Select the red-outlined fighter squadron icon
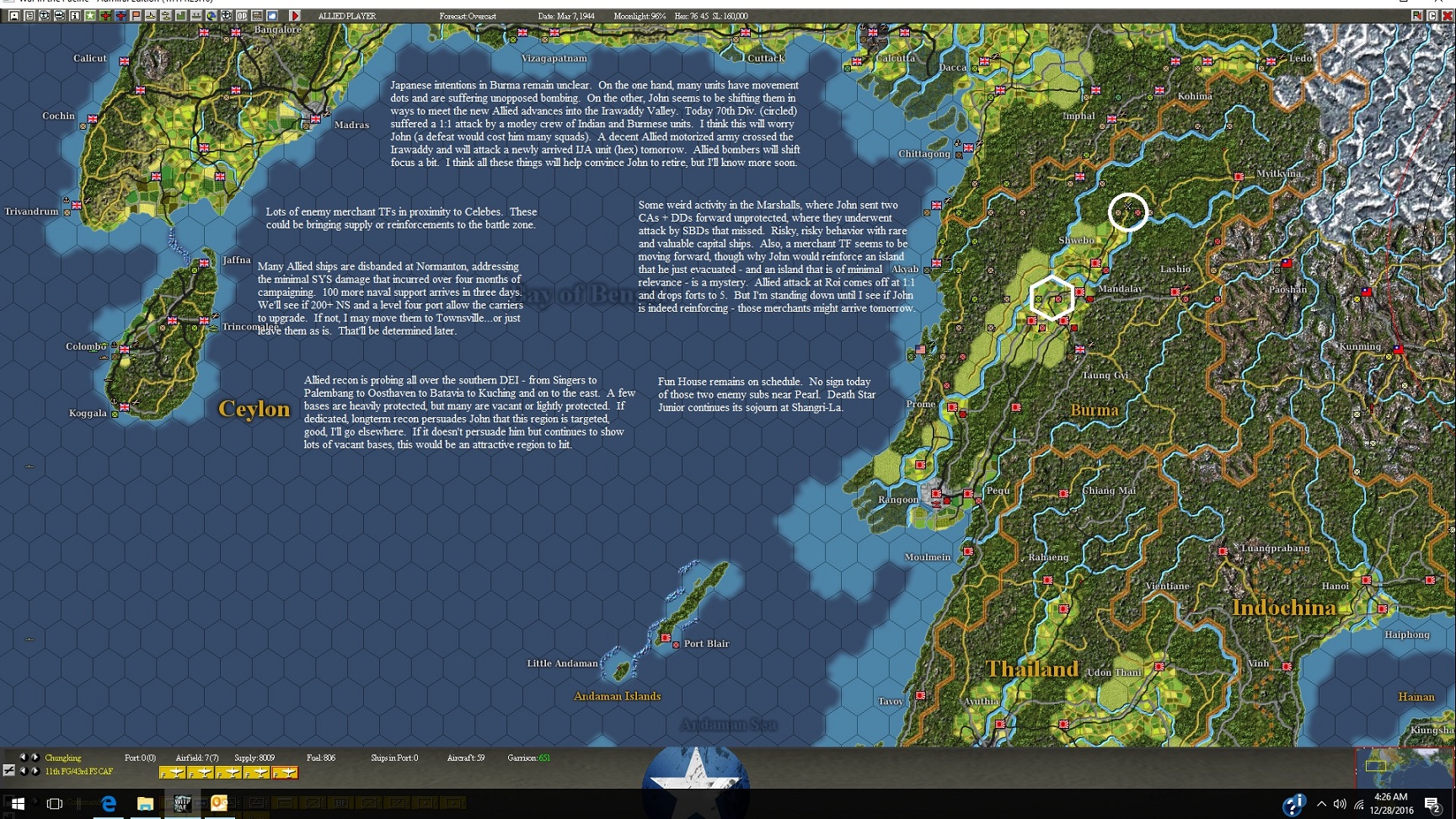1456x819 pixels. pos(285,773)
